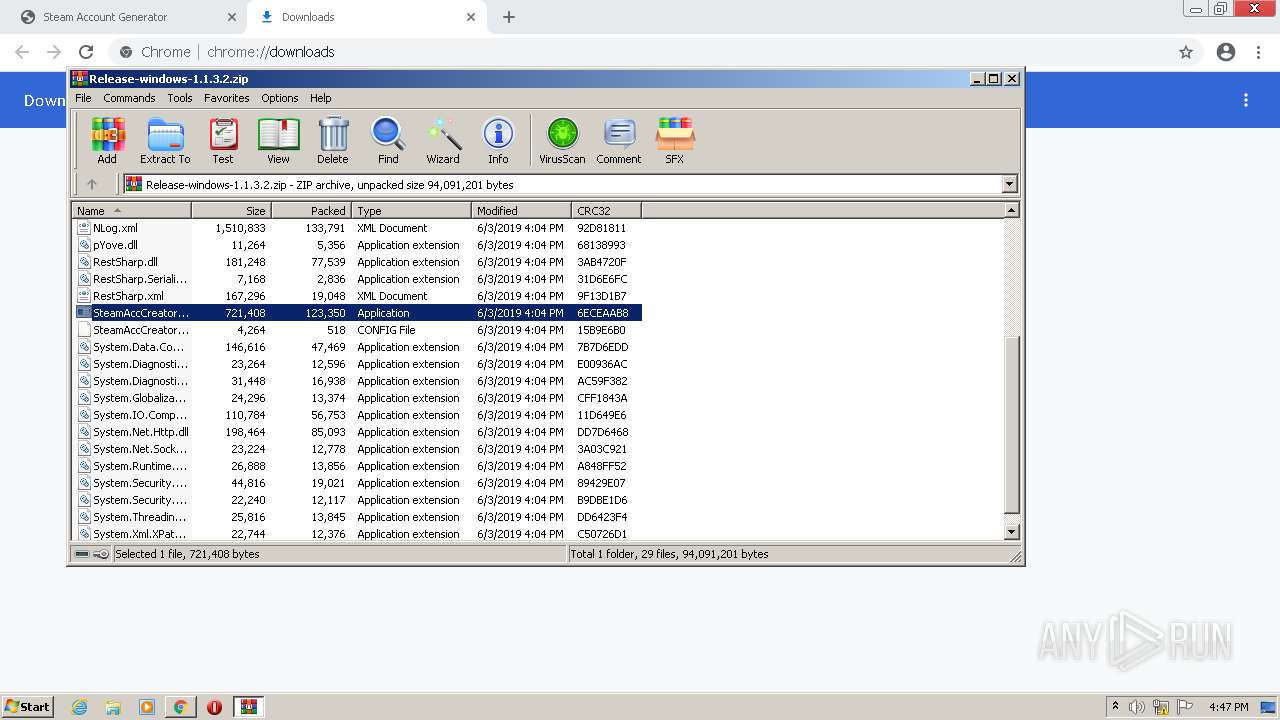Select the RestSharp.xml file

[358, 296]
